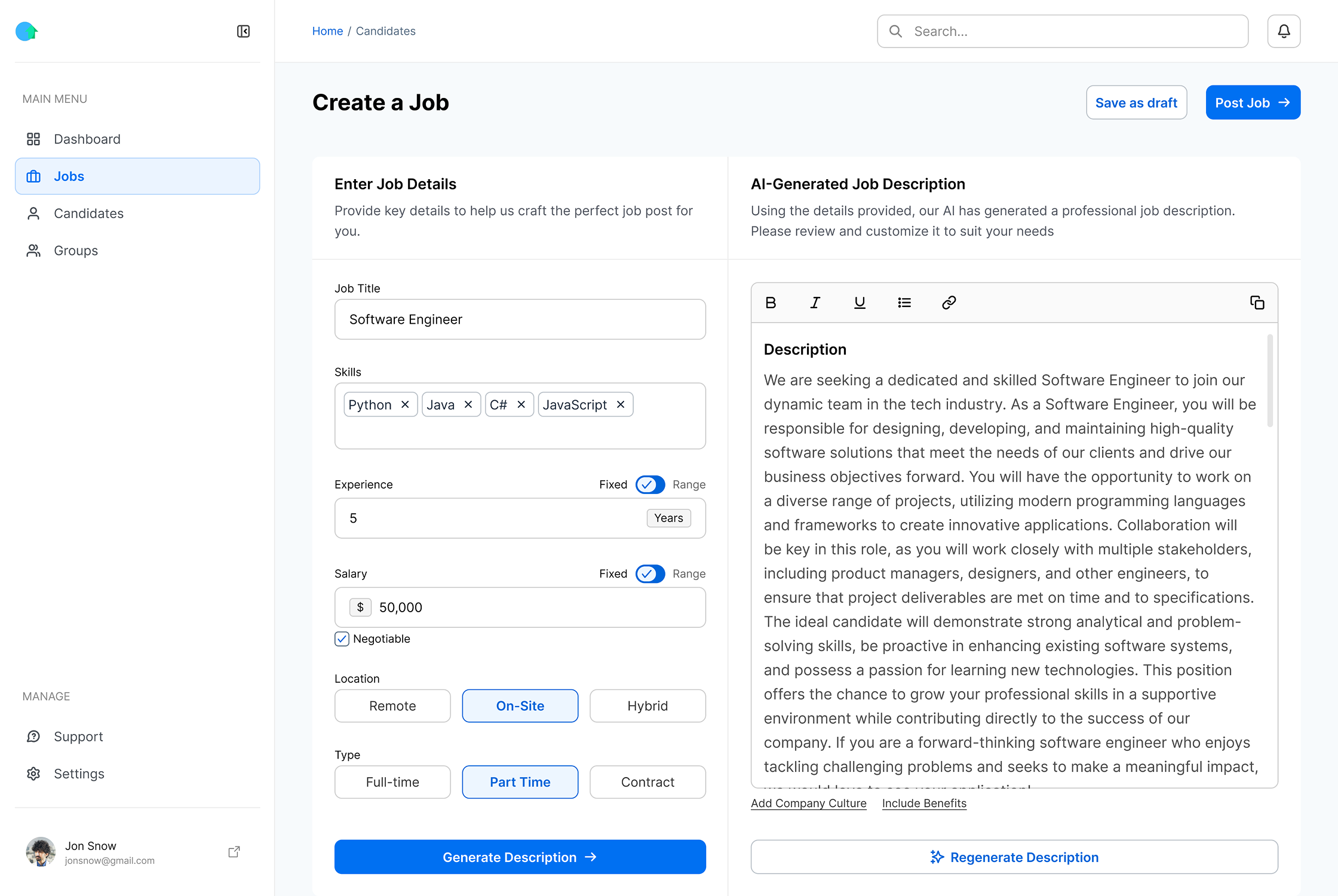Copy the job description using copy icon
Viewport: 1338px width, 896px height.
point(1257,303)
